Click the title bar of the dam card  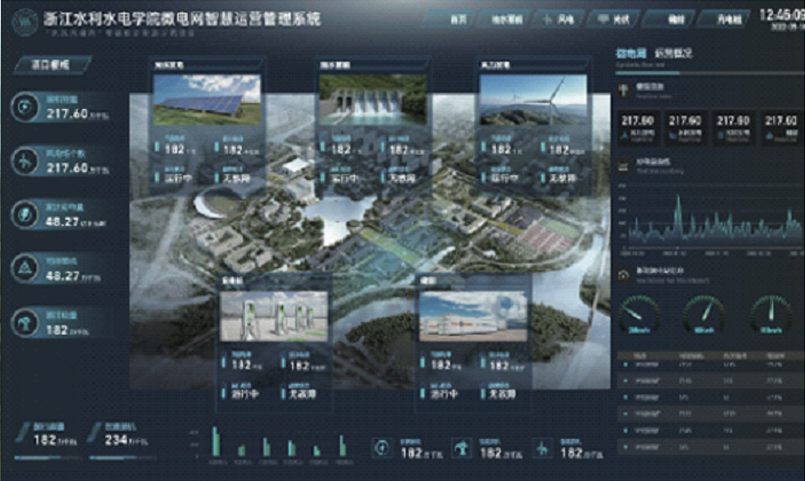coord(373,65)
